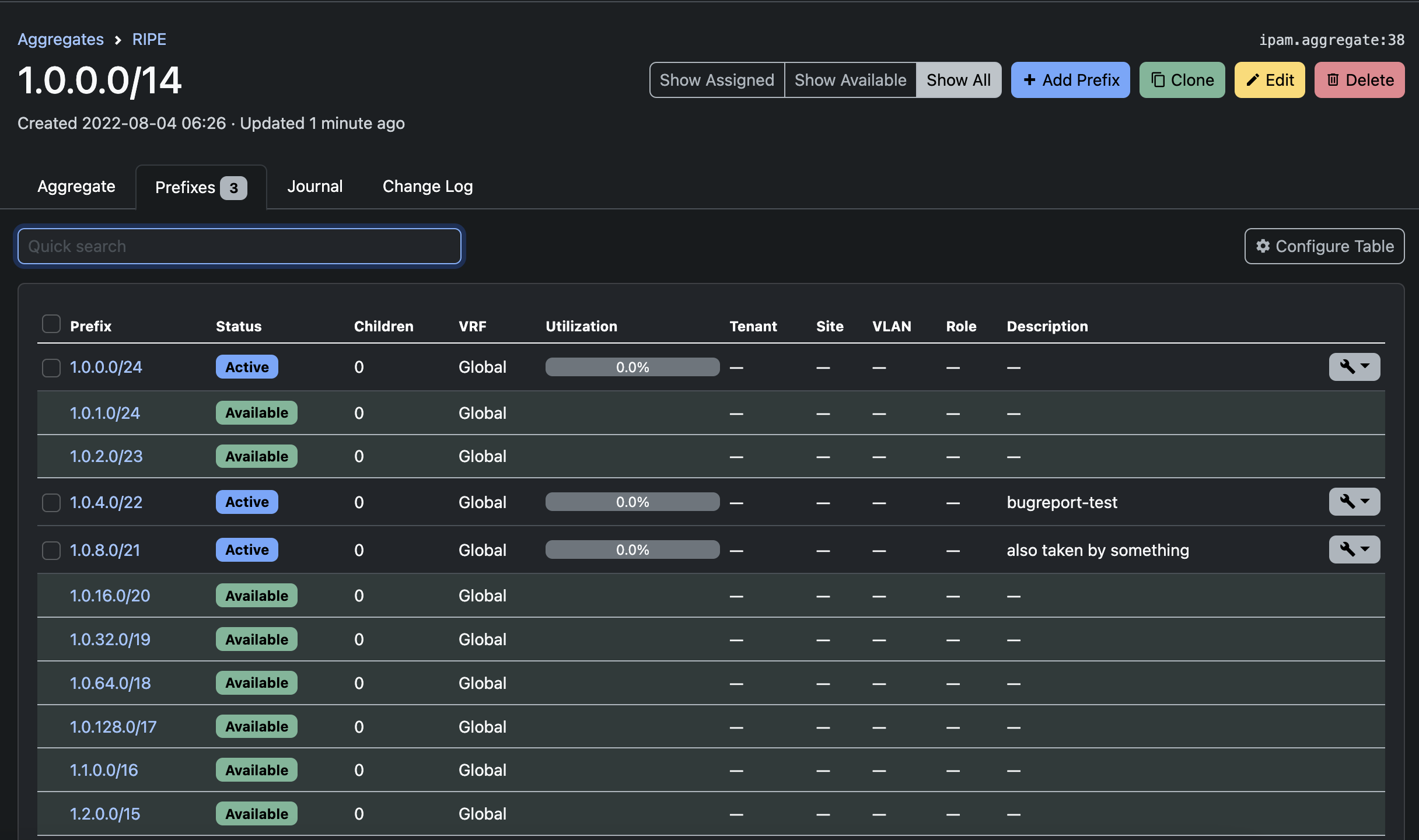
Task: Expand actions dropdown arrow for 1.0.4.0/22
Action: coord(1365,501)
